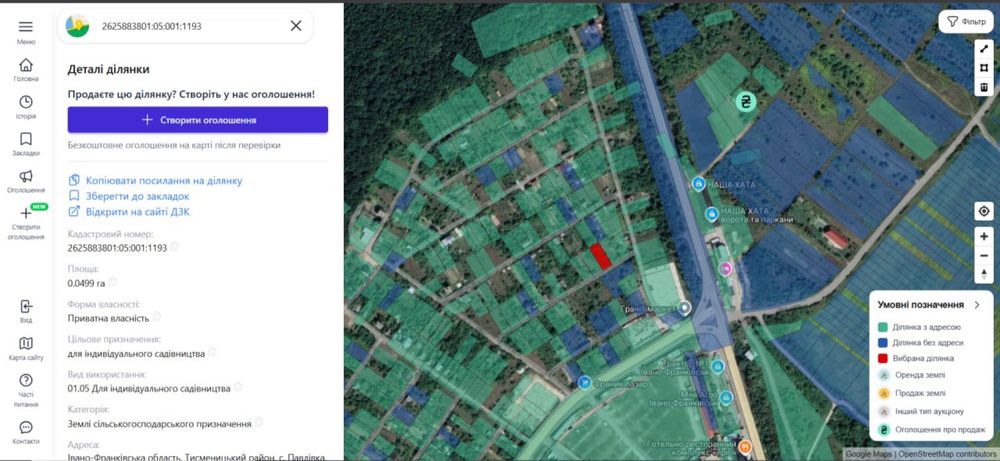Click the Вибрана ділянка red swatch
This screenshot has height=461, width=1000.
point(883,358)
